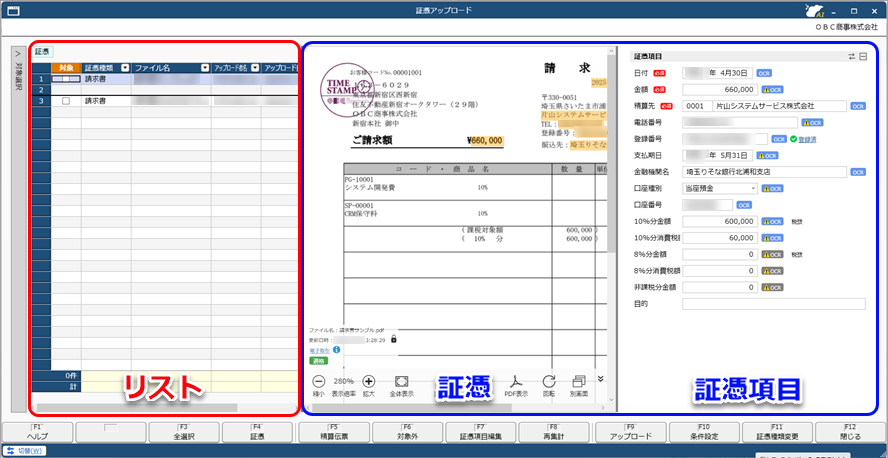Viewport: 888px width, 458px height.
Task: Click the 全体表示 fit-to-view icon
Action: (x=402, y=381)
